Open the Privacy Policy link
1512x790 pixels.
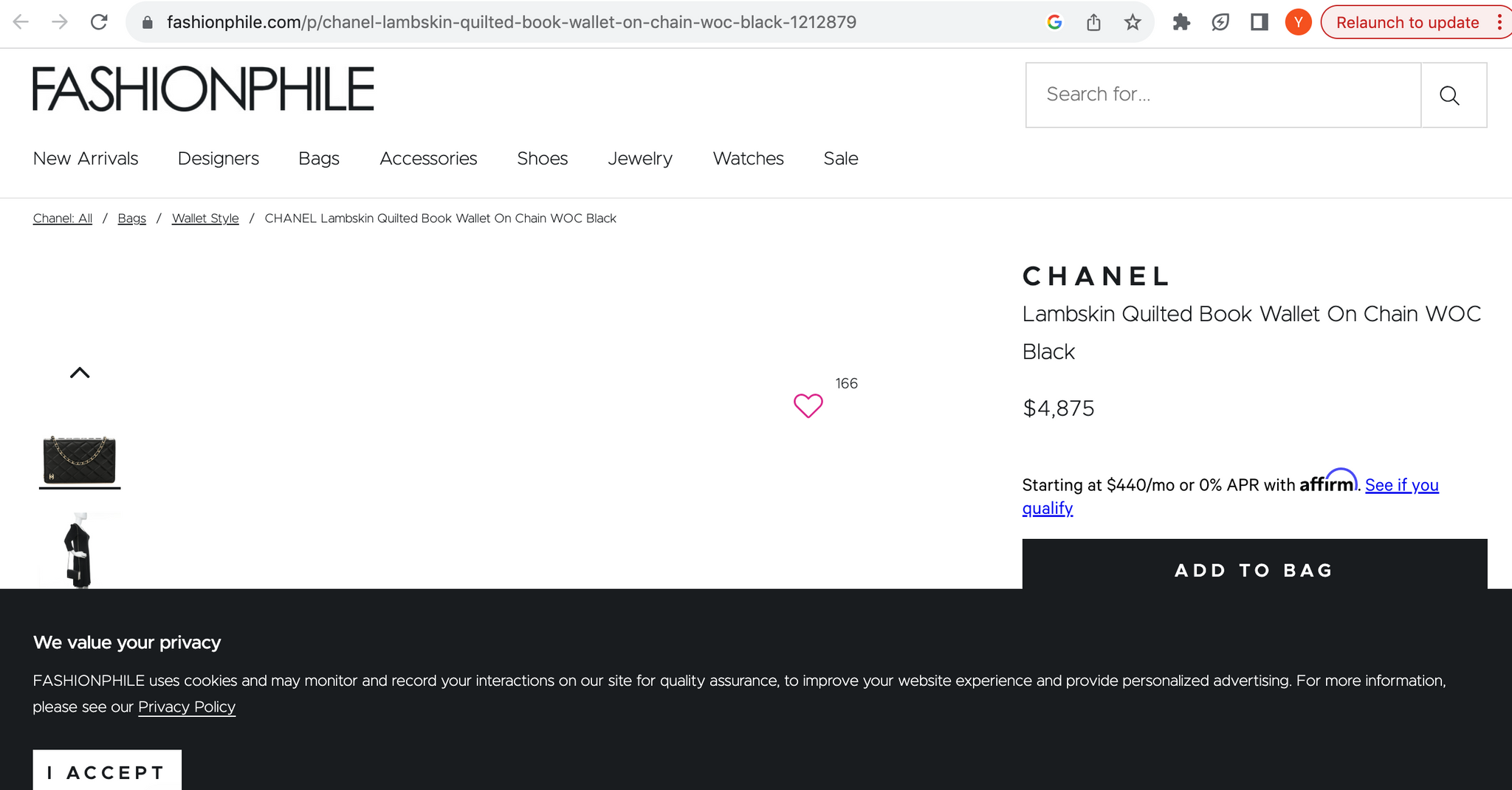click(x=187, y=707)
